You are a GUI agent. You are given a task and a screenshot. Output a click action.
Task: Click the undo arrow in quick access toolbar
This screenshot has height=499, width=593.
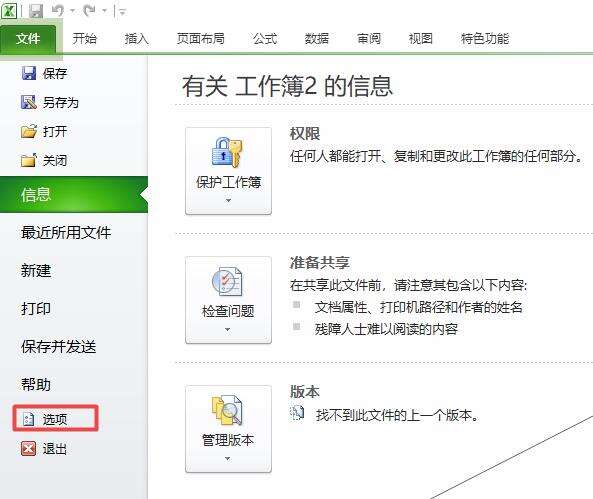point(57,11)
